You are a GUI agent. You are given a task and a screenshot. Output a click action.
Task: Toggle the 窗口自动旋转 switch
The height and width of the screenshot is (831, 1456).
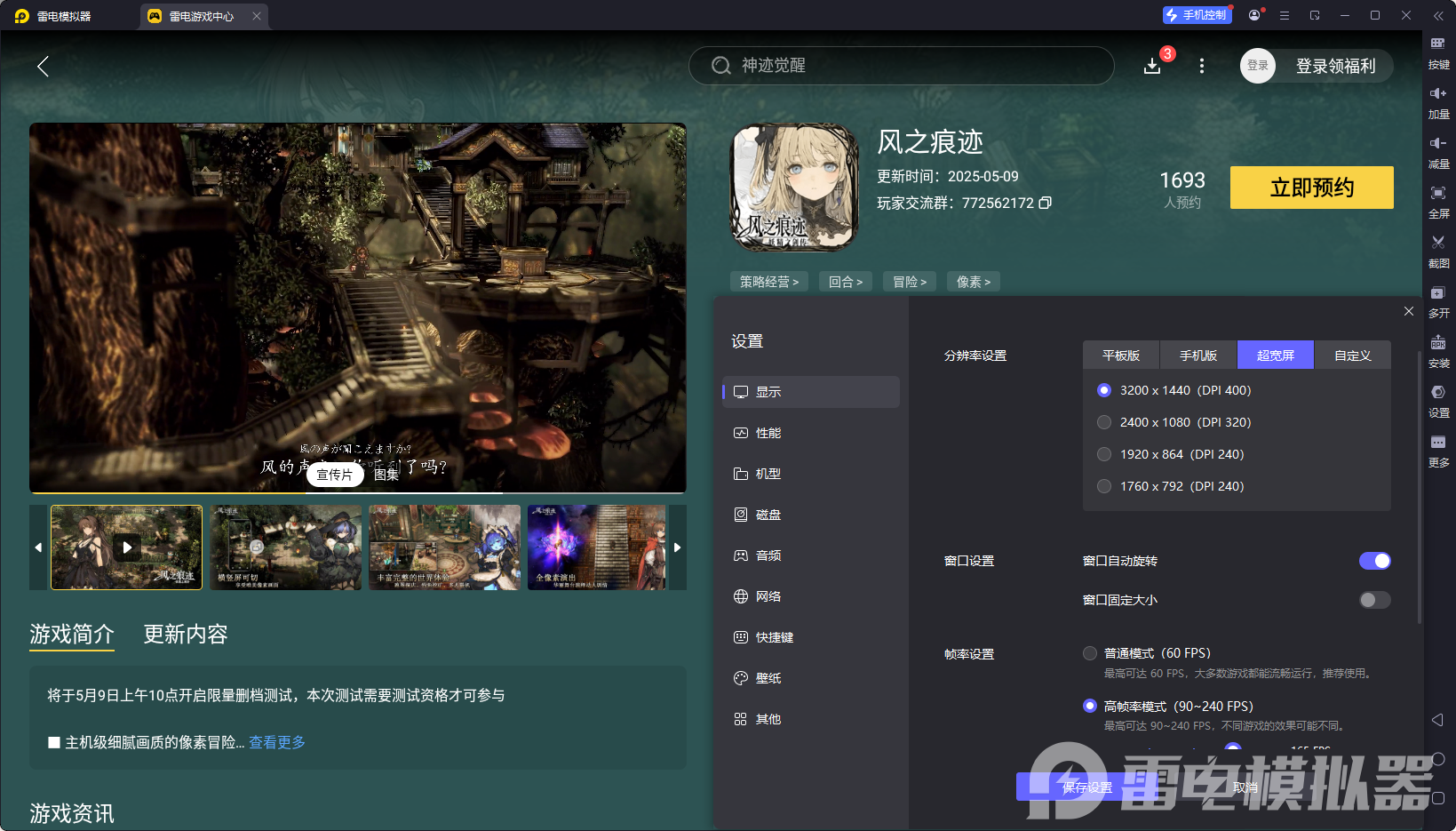coord(1374,561)
